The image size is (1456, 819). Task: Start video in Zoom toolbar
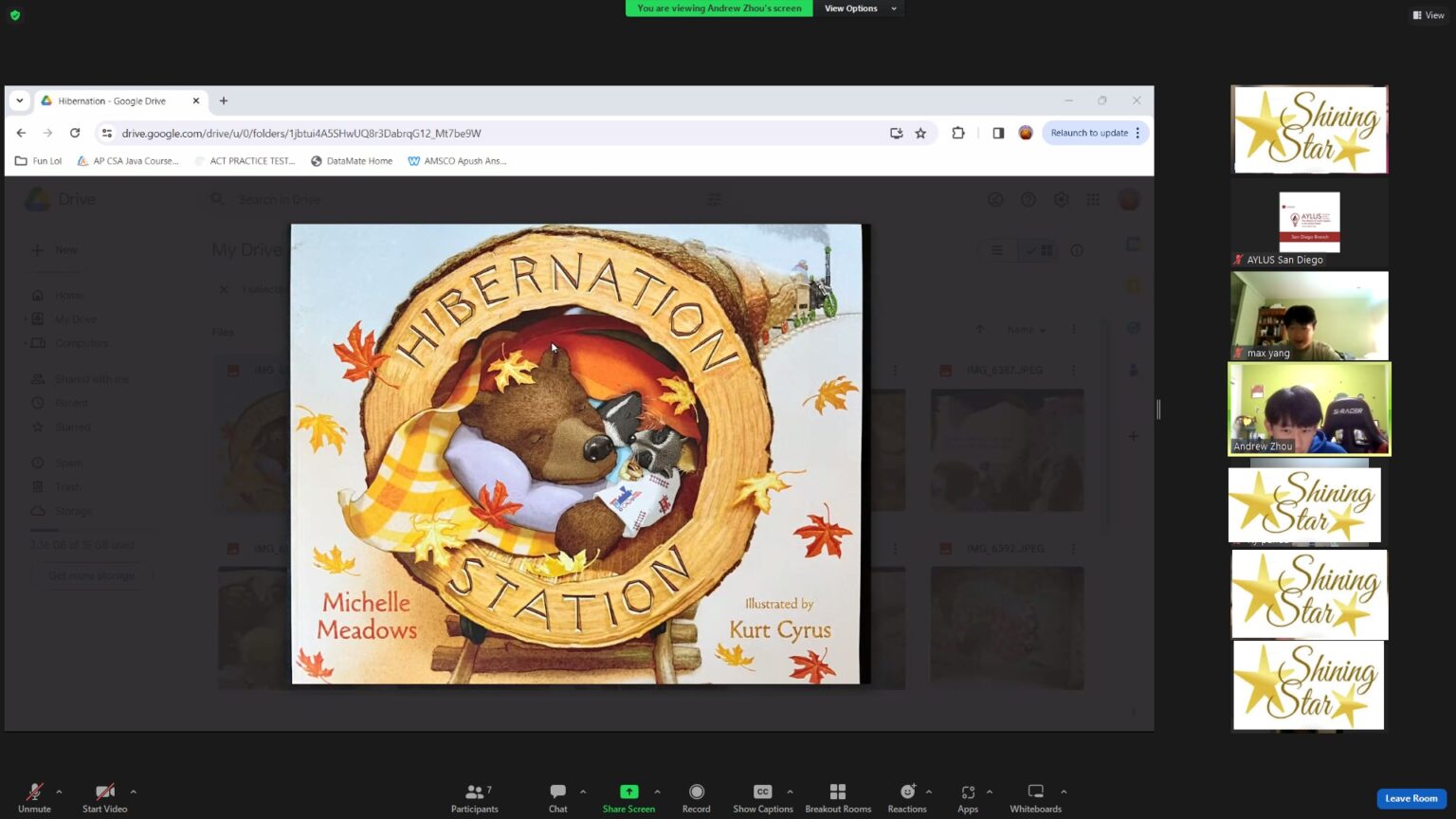click(104, 797)
